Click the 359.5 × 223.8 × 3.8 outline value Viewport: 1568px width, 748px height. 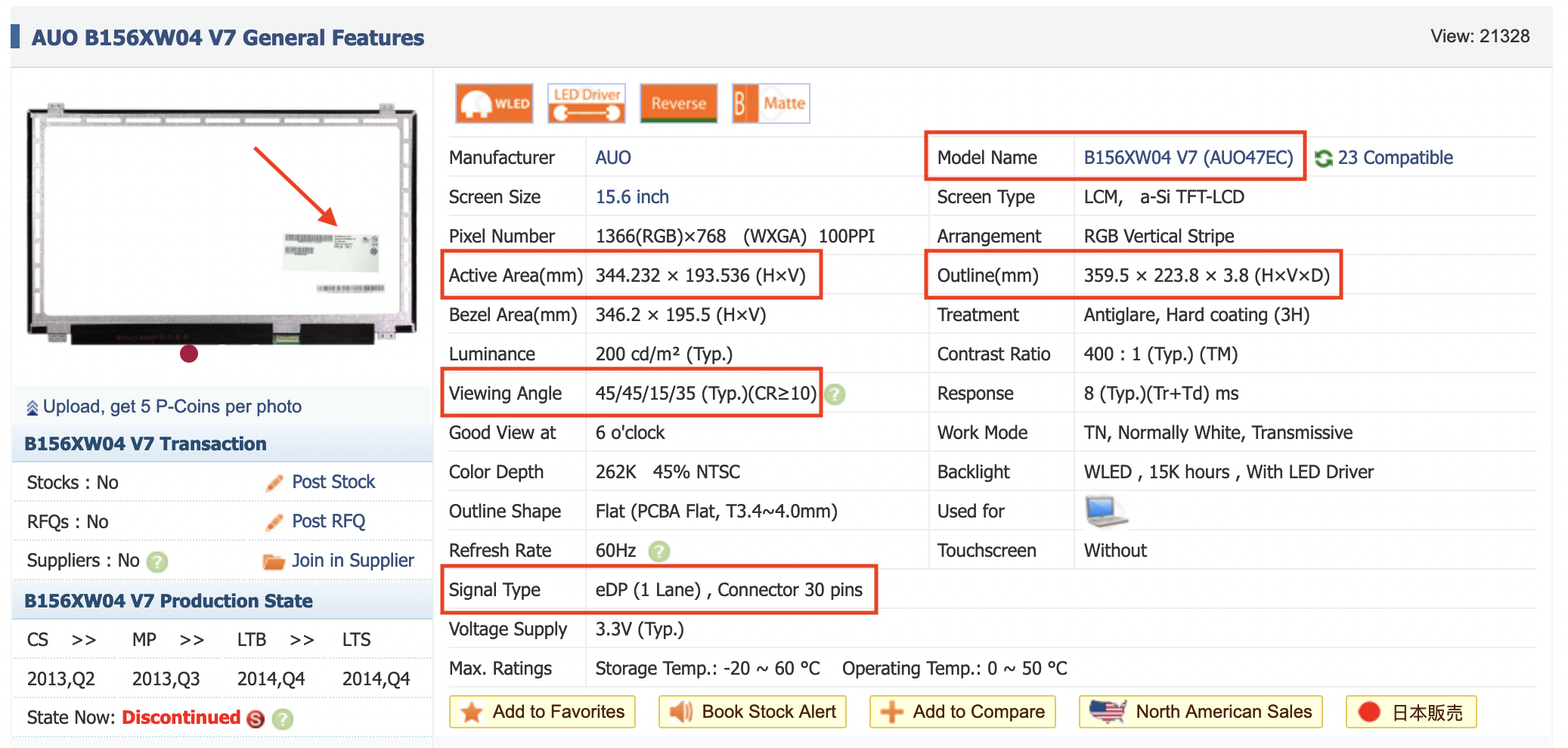(1207, 275)
